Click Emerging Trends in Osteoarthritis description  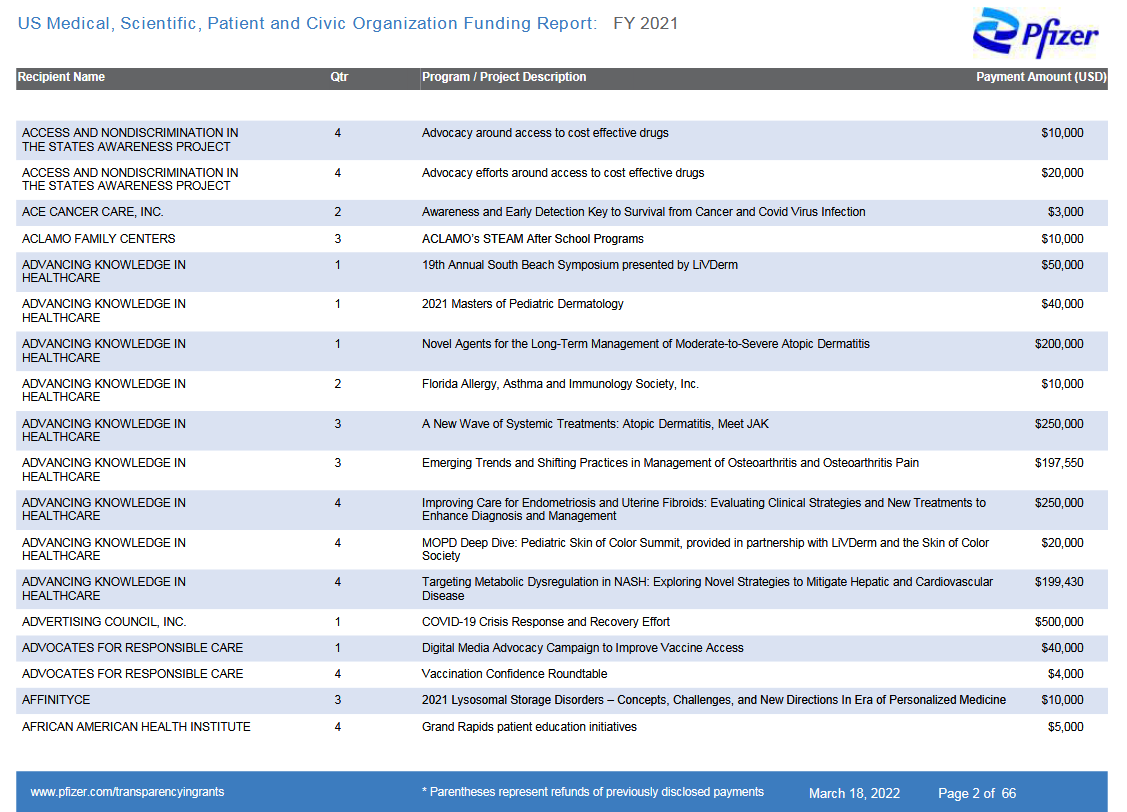pyautogui.click(x=670, y=463)
